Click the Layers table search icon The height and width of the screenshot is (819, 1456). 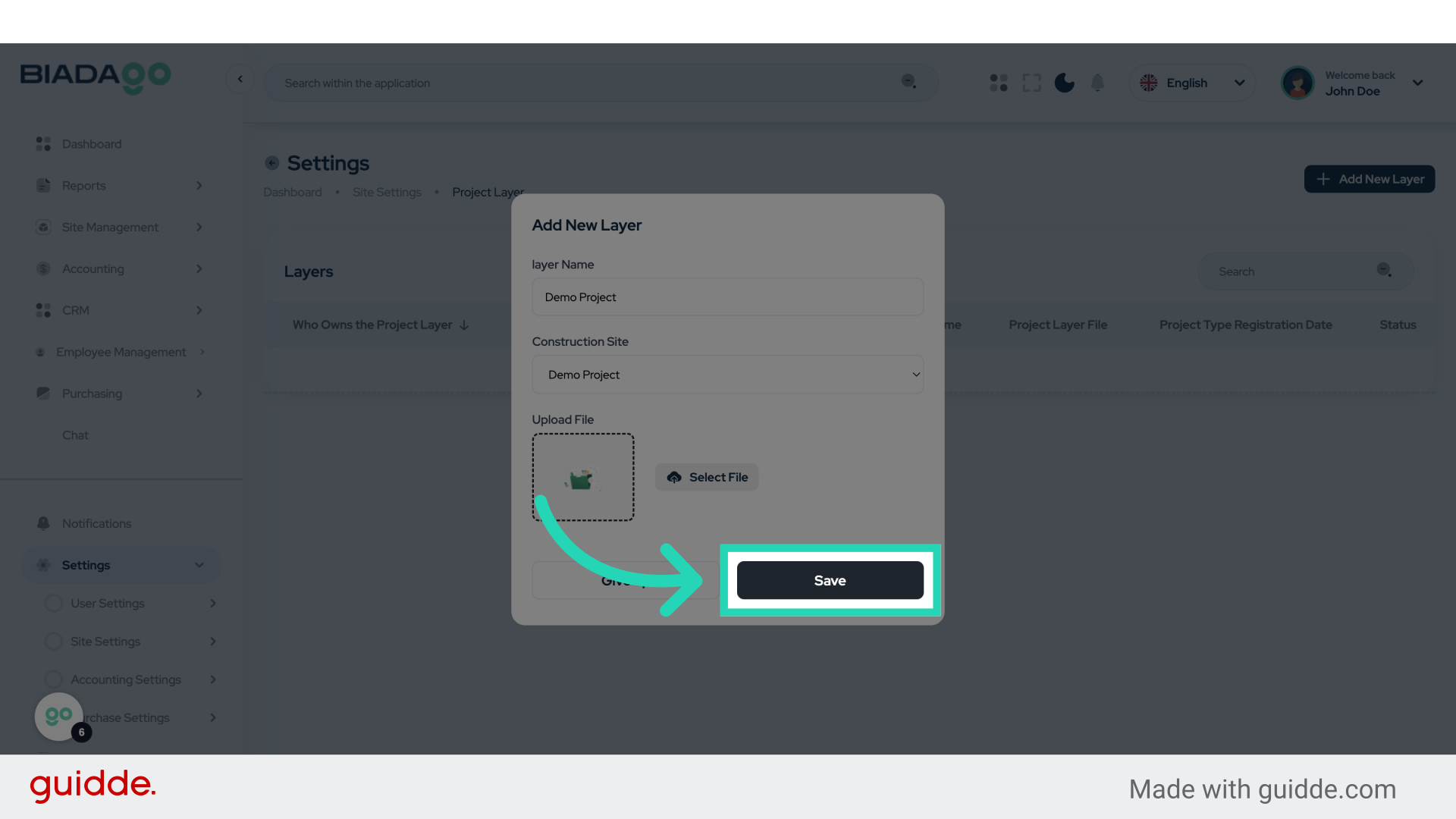(x=1384, y=271)
